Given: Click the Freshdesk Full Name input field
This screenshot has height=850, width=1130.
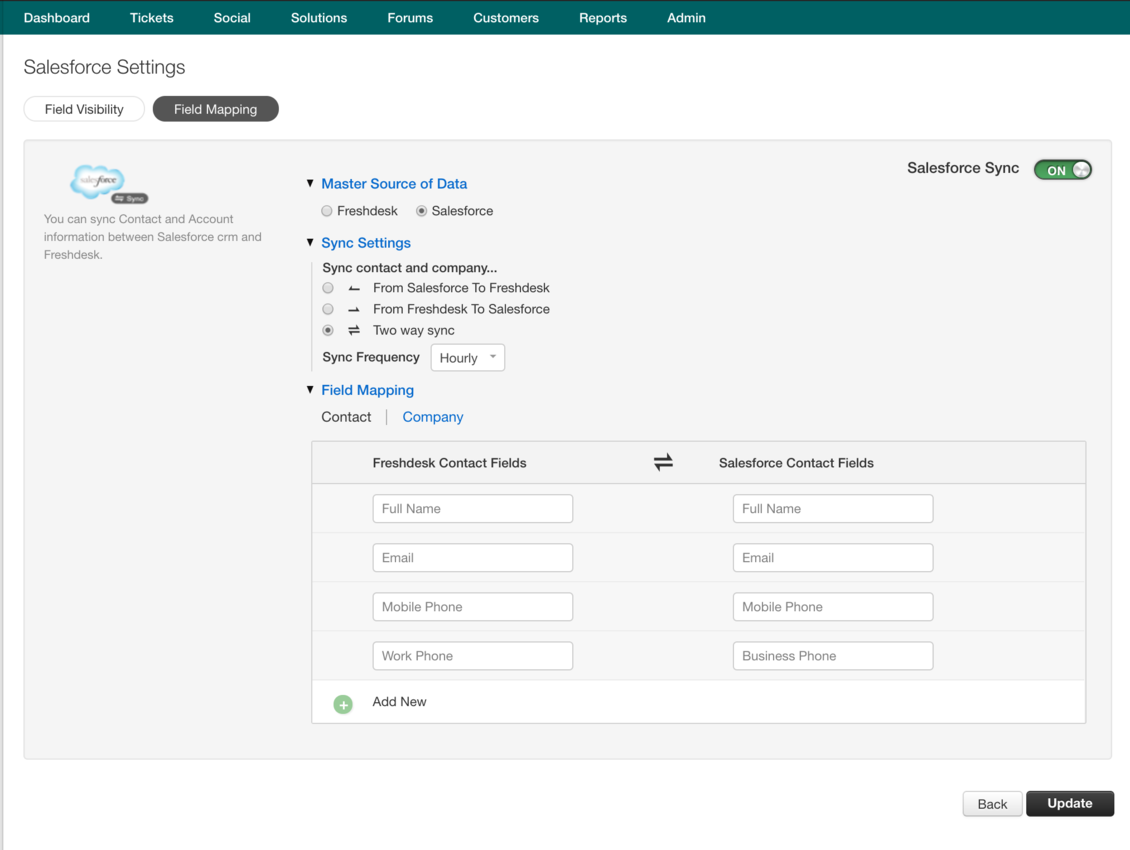Looking at the screenshot, I should click(472, 508).
